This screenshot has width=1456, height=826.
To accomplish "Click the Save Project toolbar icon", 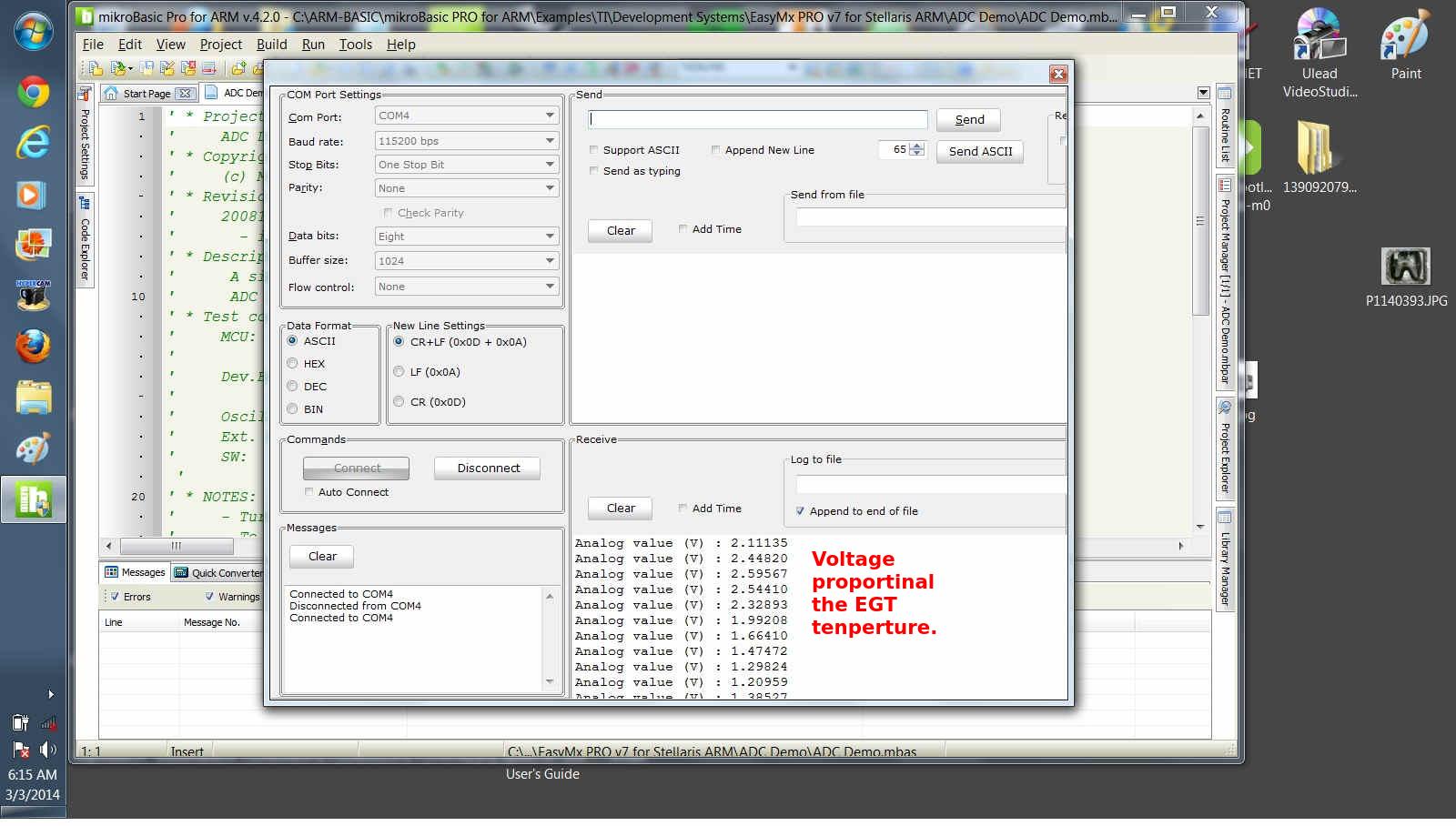I will click(x=146, y=68).
